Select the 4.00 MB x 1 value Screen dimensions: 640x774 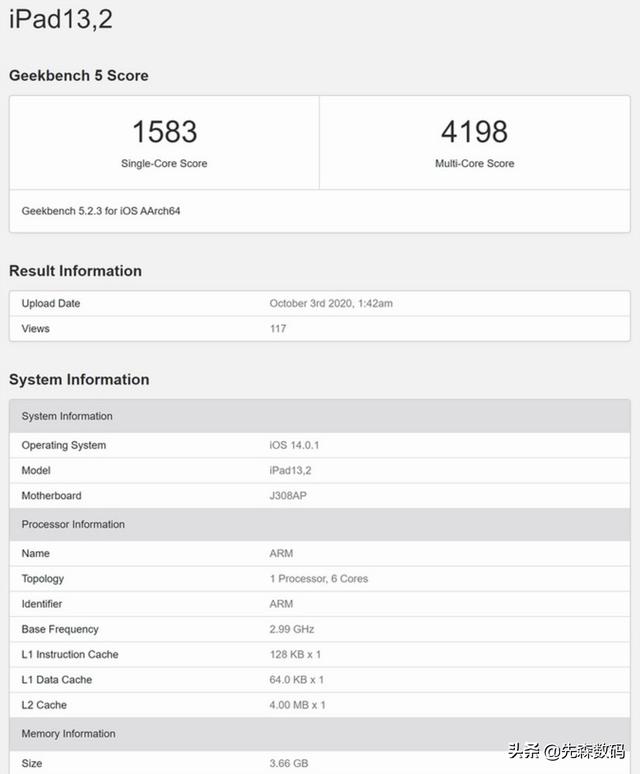(298, 705)
